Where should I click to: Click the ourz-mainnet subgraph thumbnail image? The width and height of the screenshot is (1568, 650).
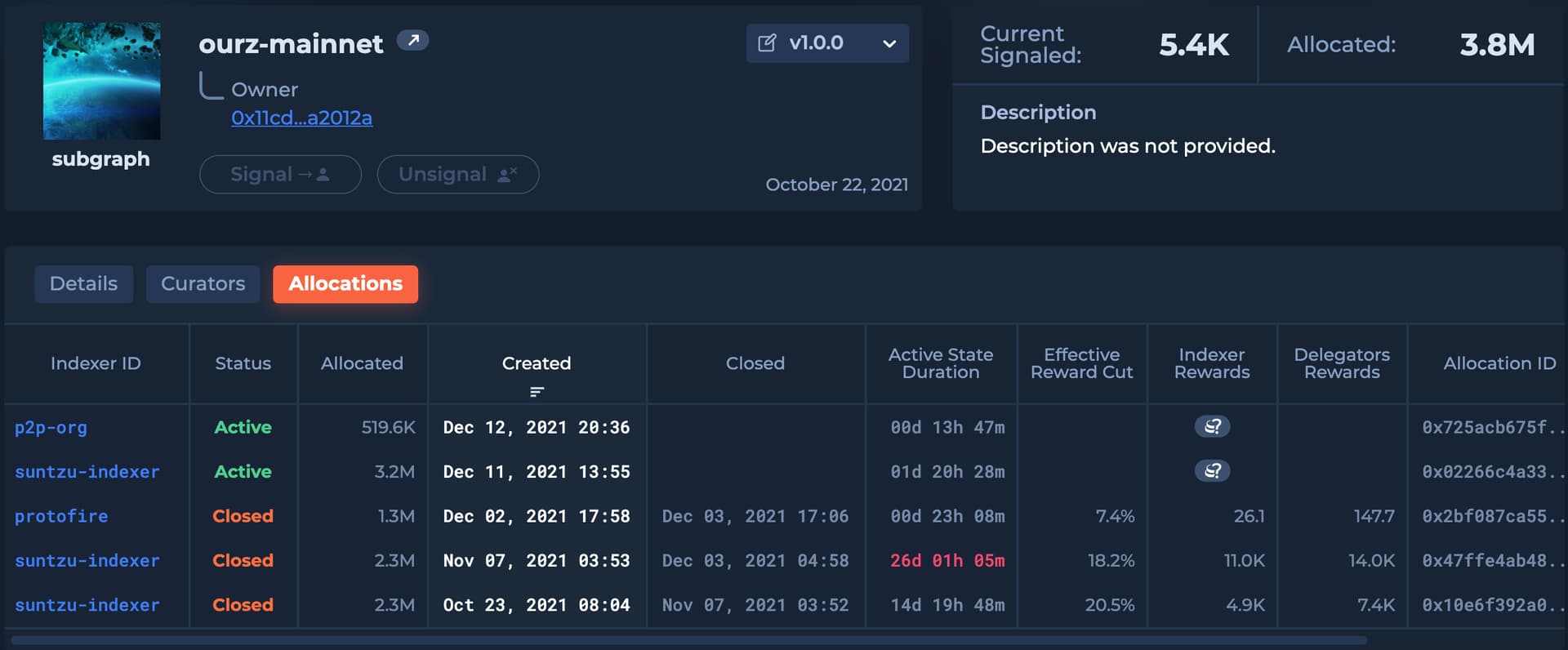102,81
